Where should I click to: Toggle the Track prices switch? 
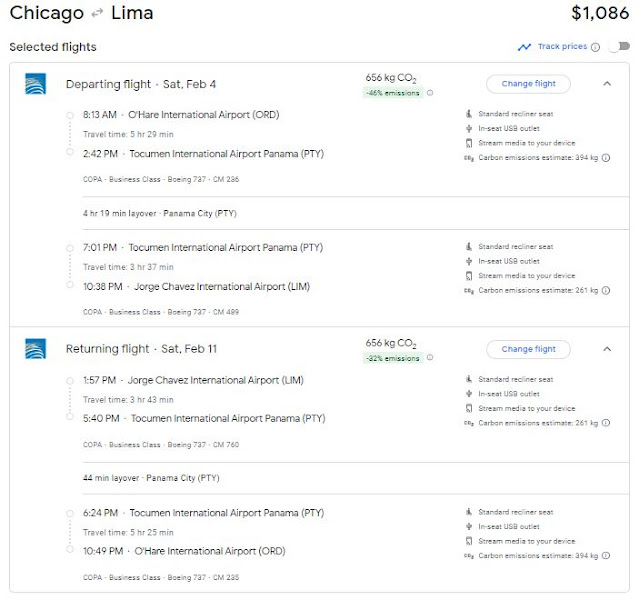617,47
